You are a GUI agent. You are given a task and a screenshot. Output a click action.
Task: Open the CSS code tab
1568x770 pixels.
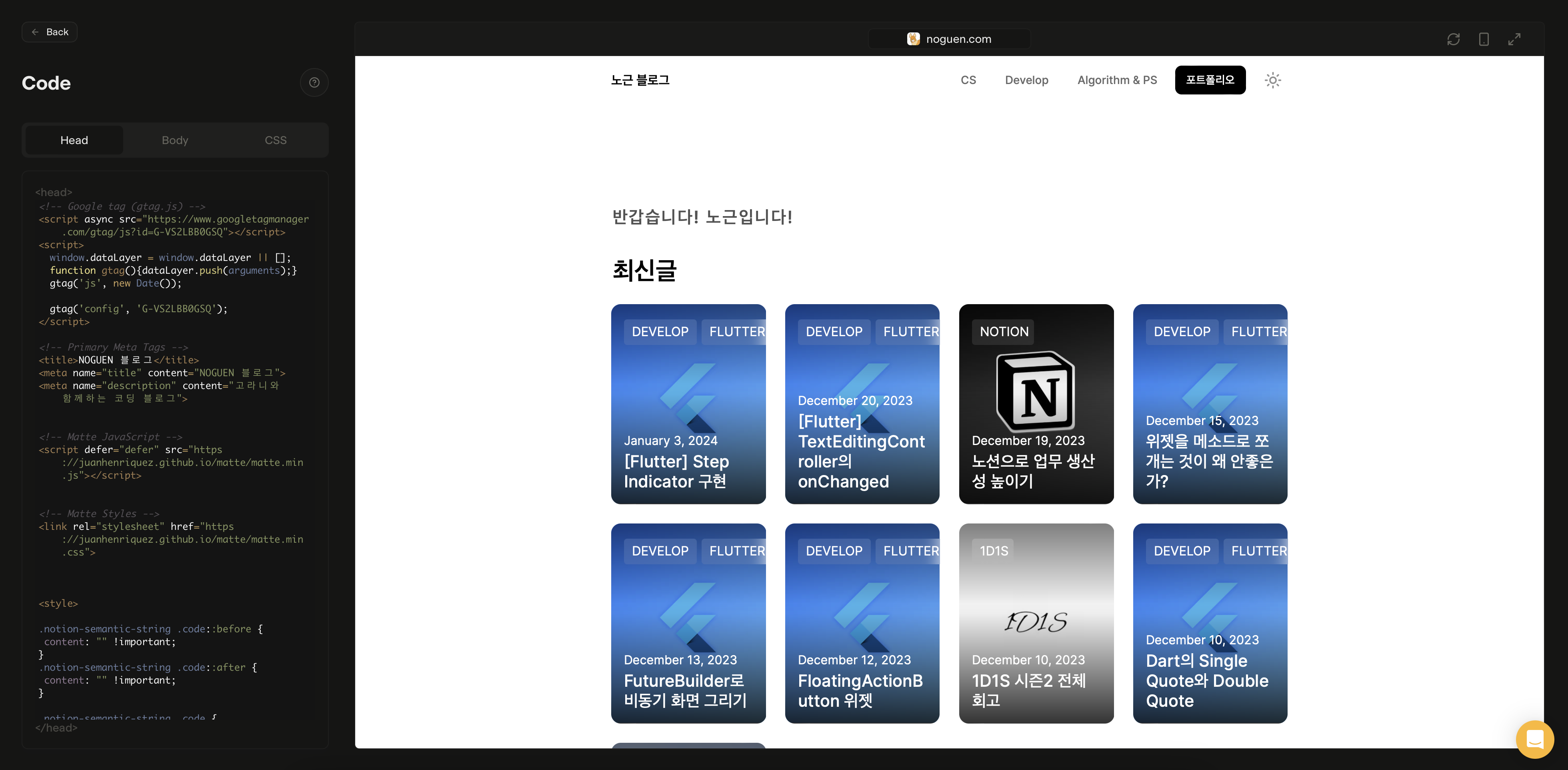click(x=275, y=140)
